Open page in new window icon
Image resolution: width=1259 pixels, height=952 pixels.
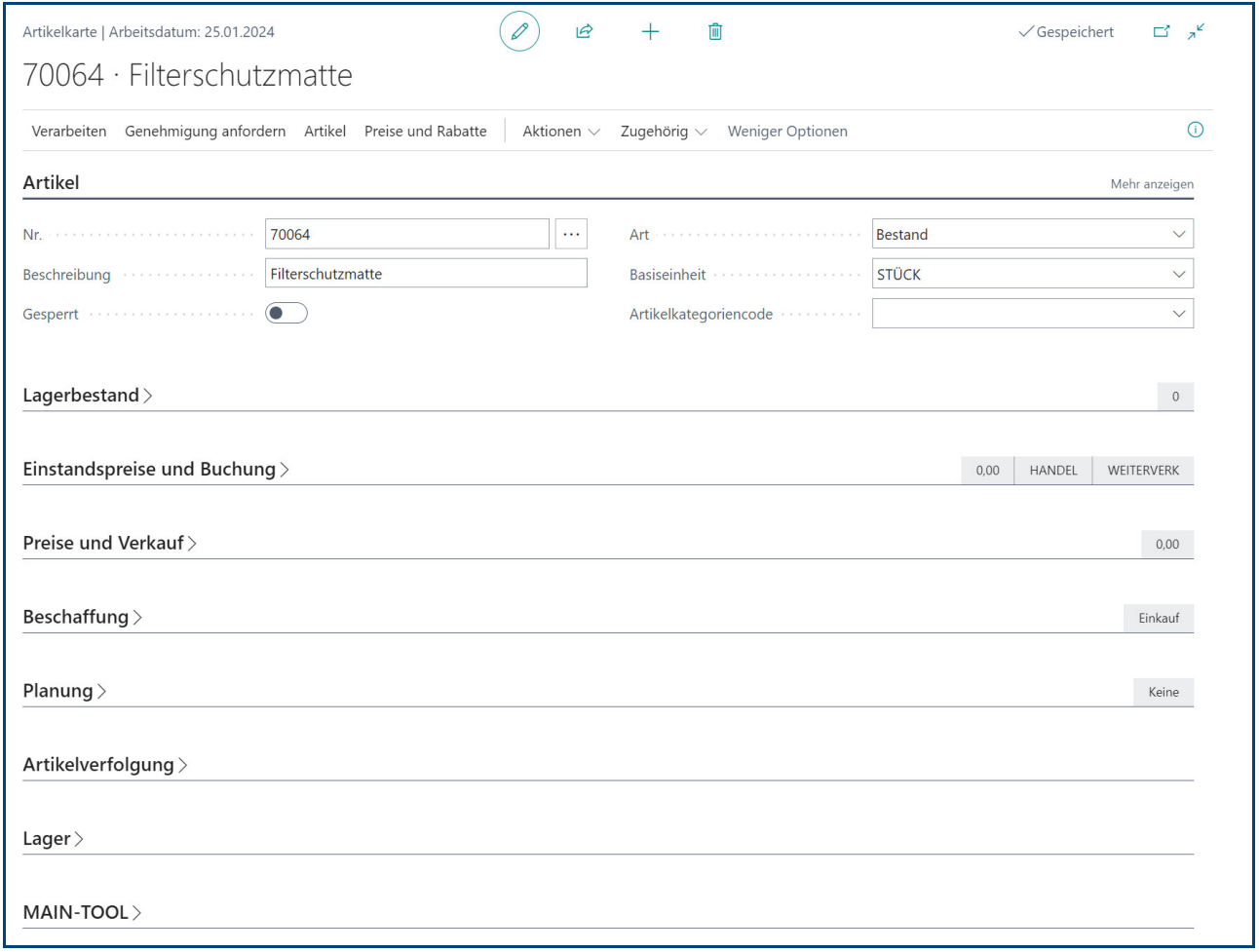click(1162, 31)
